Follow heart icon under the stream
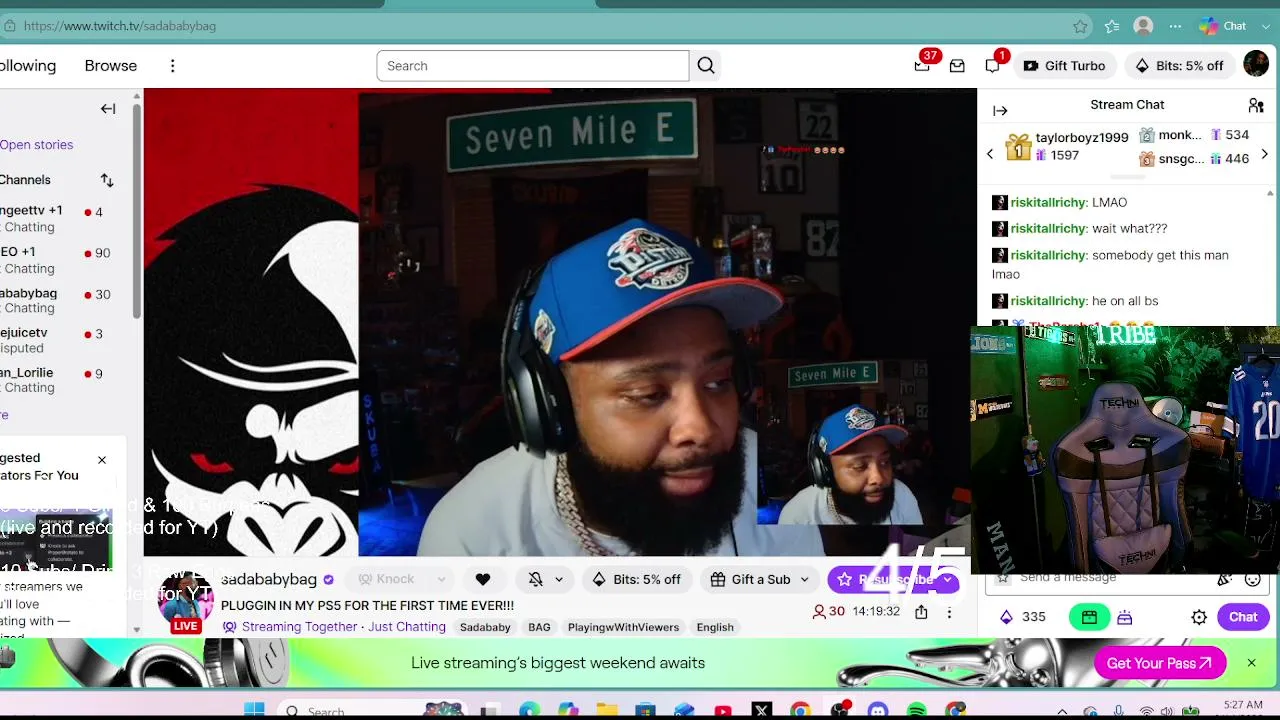Image resolution: width=1280 pixels, height=720 pixels. [483, 579]
